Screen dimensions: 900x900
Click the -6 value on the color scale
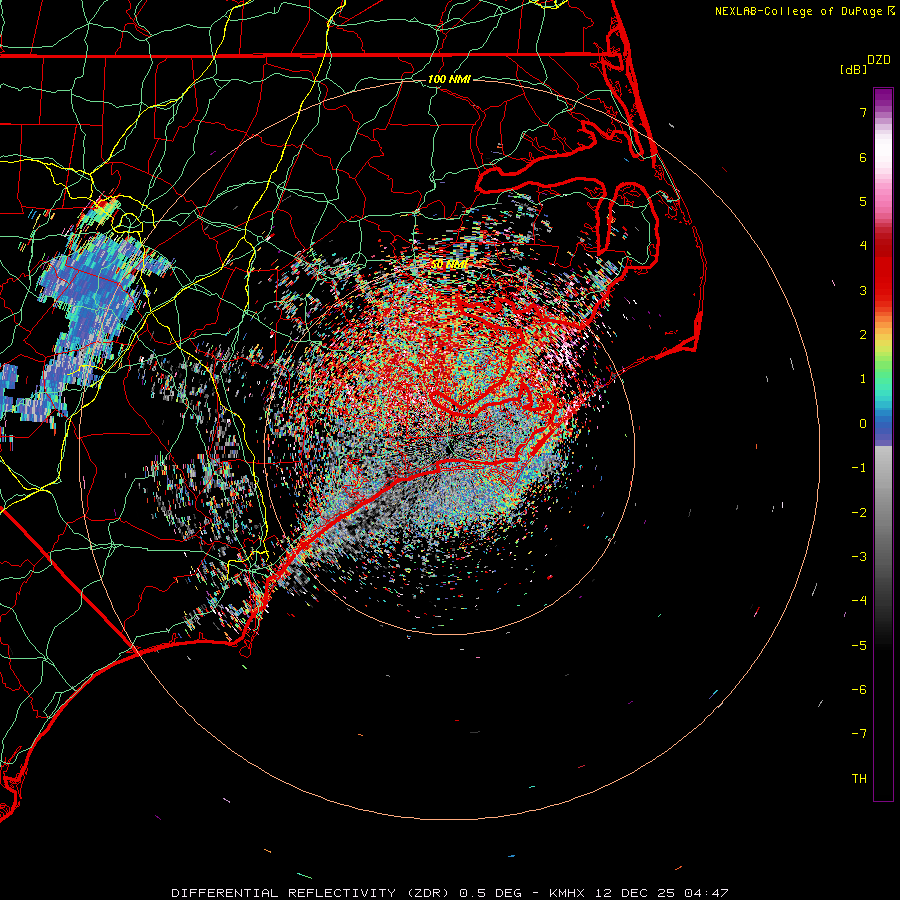click(859, 689)
